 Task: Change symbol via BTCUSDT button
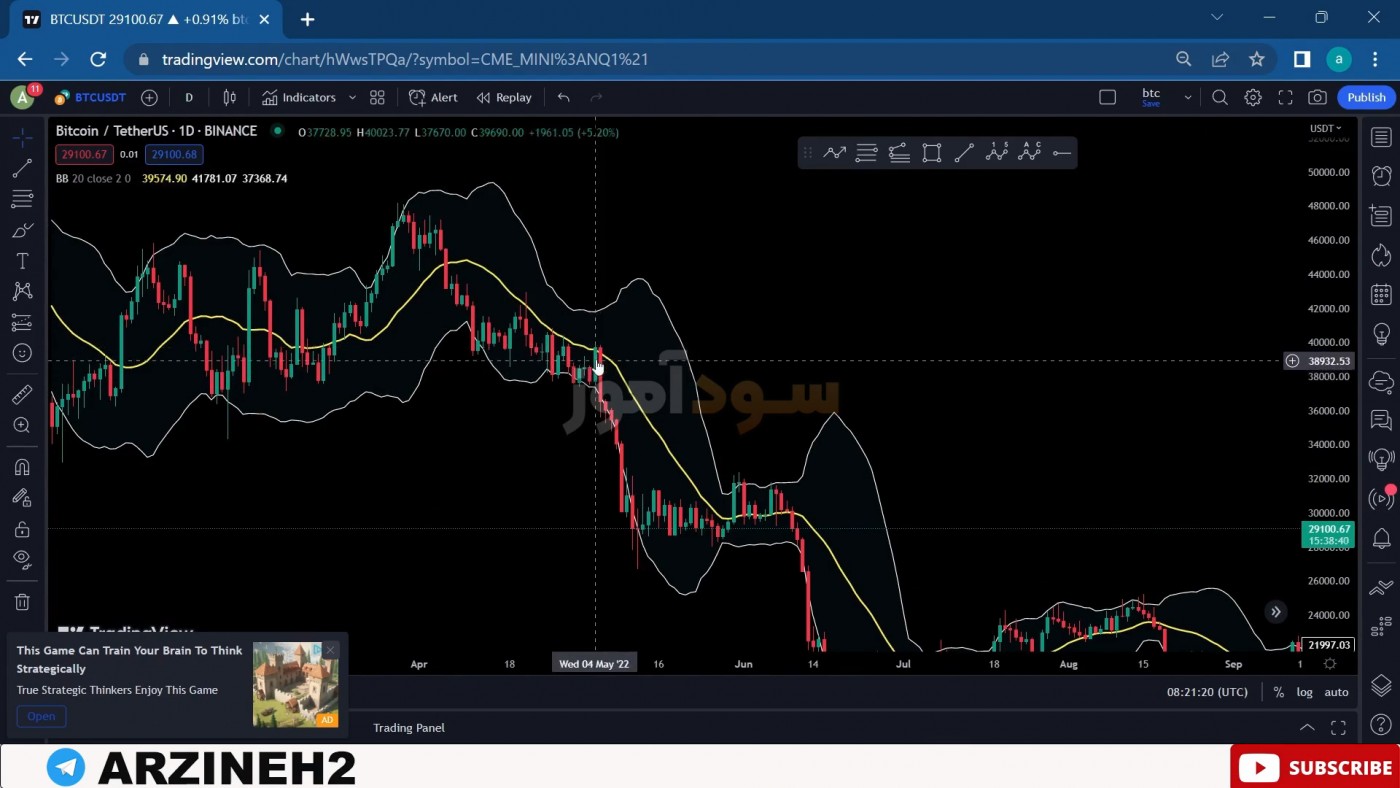(x=91, y=97)
